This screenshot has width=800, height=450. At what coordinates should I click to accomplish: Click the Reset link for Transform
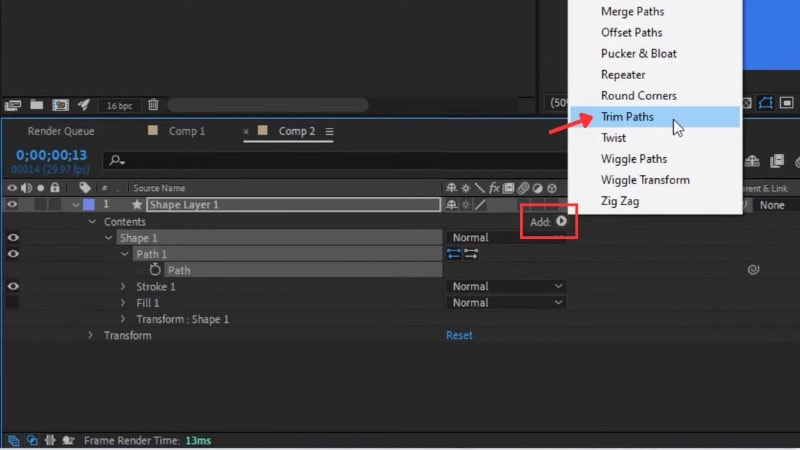coord(459,336)
